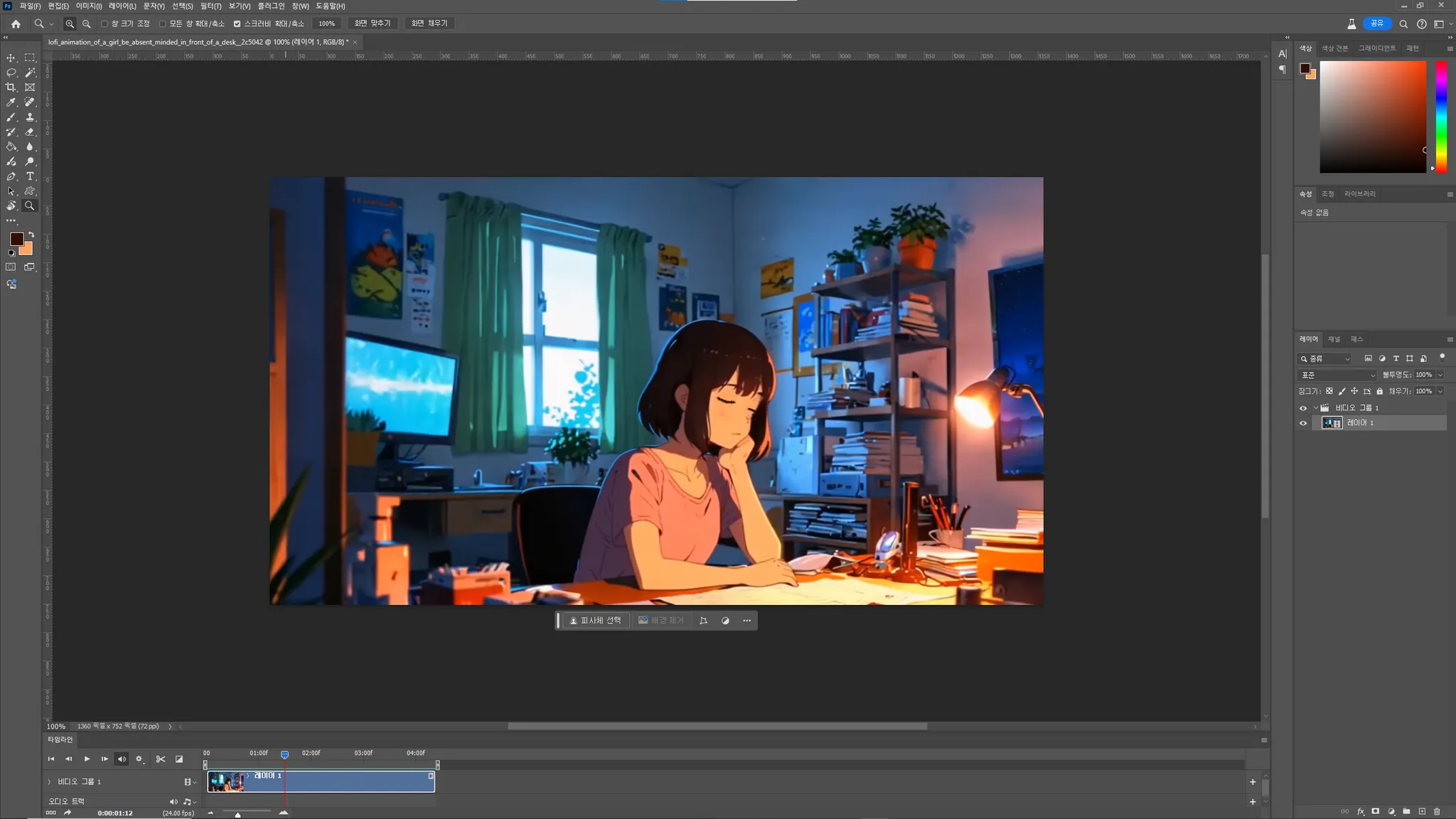
Task: Click the 피사체 선택 button
Action: [x=595, y=621]
